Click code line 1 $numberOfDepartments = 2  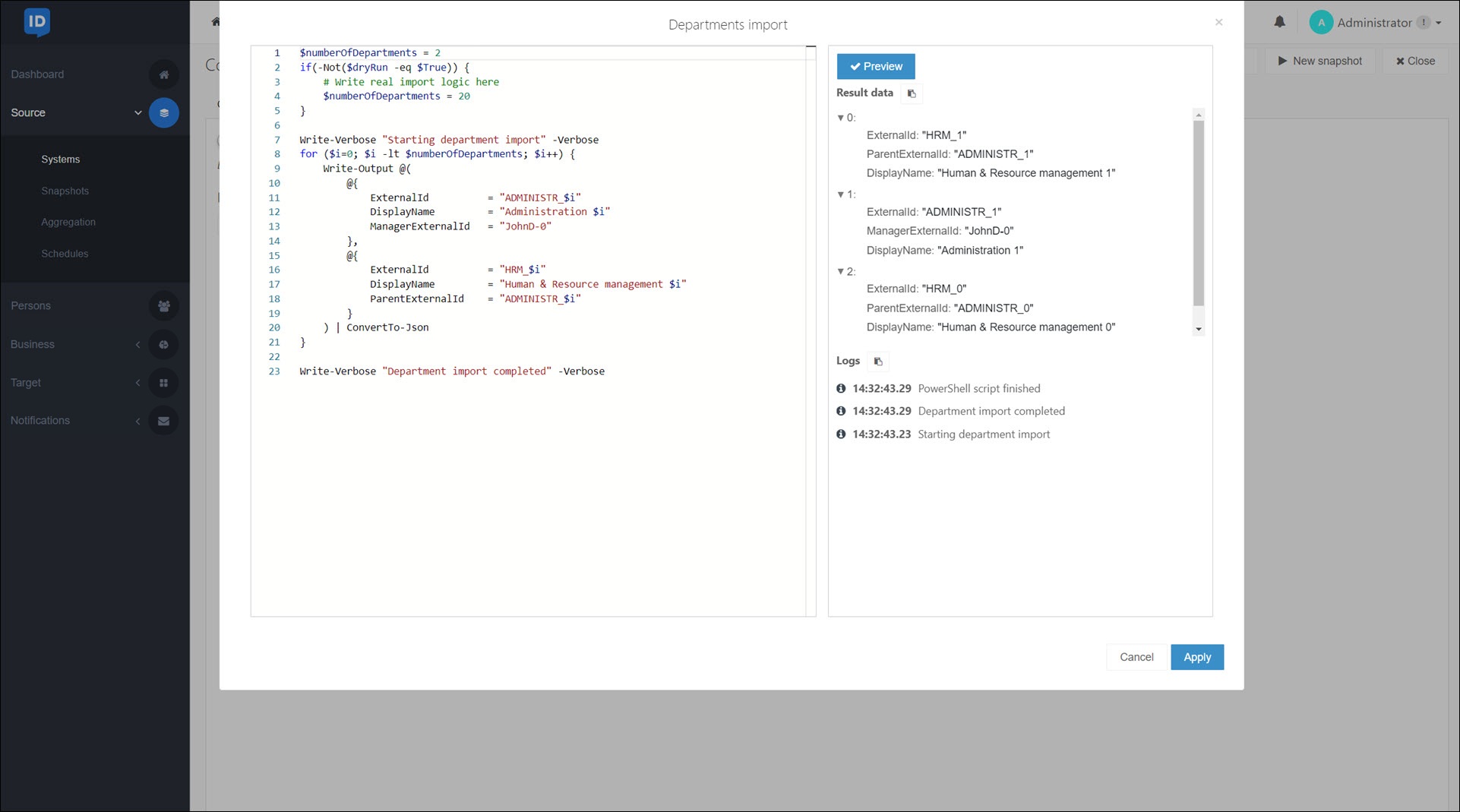[370, 53]
